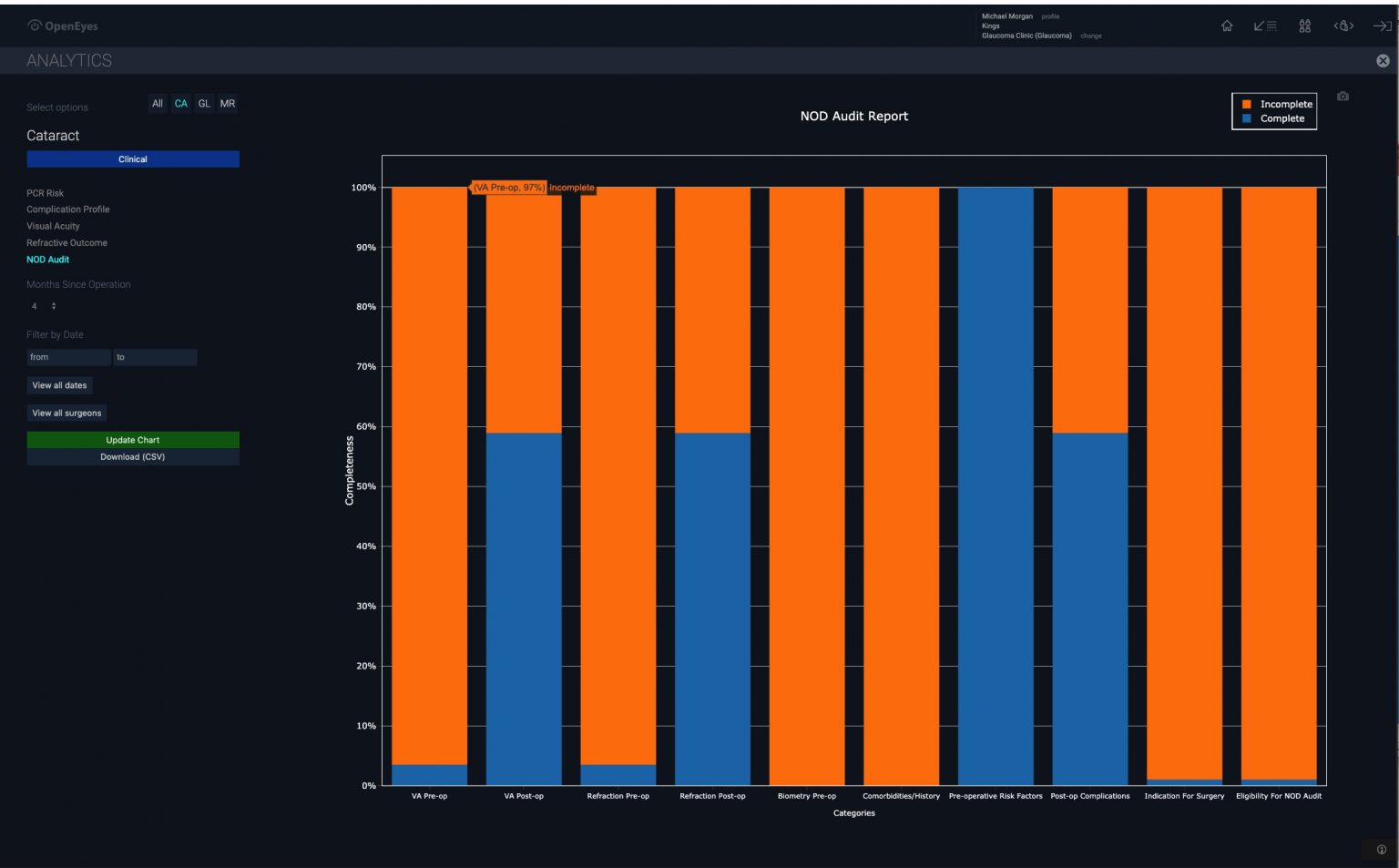Viewport: 1399px width, 868px height.
Task: Open the patient worklist arrow-list icon
Action: point(1265,26)
